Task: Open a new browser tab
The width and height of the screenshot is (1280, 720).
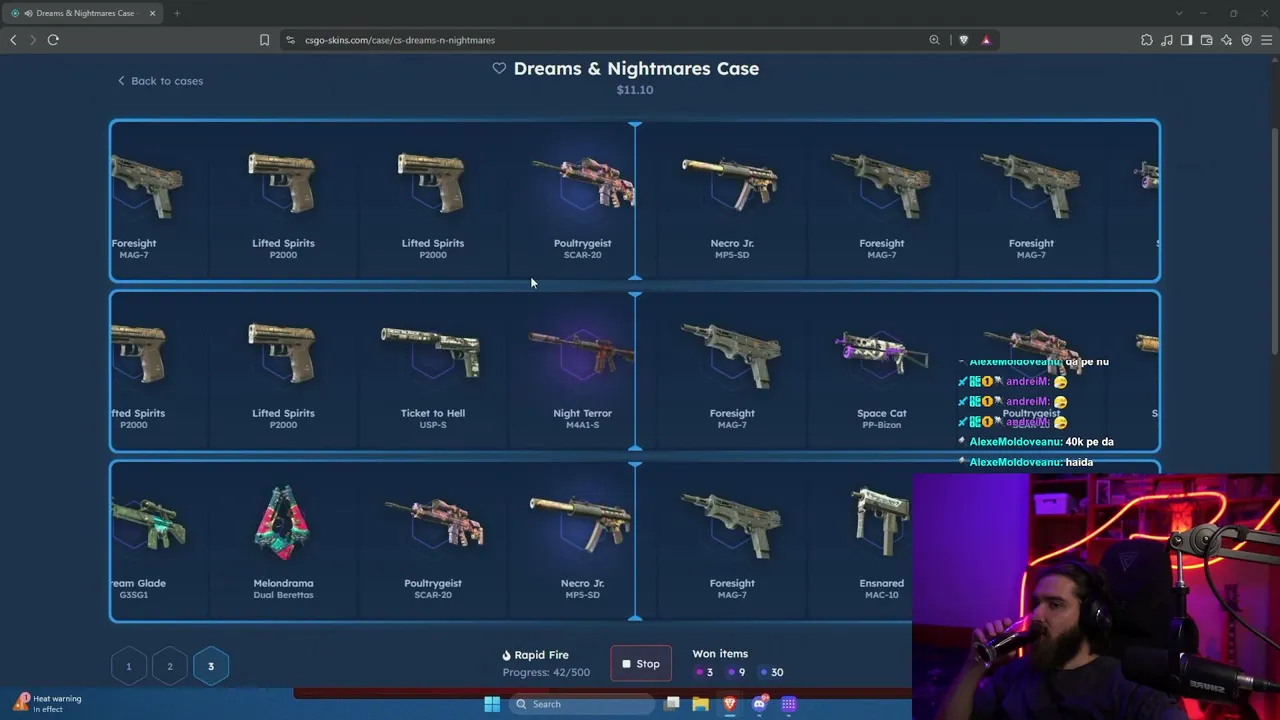Action: click(176, 13)
